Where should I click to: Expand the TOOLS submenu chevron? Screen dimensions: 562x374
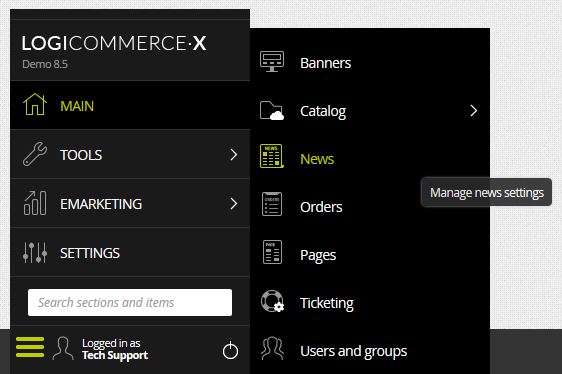(234, 155)
